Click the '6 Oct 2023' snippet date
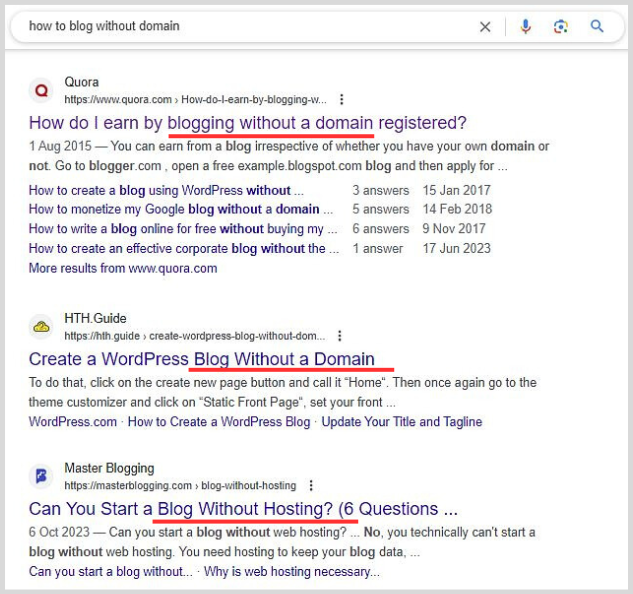This screenshot has height=594, width=633. (59, 532)
